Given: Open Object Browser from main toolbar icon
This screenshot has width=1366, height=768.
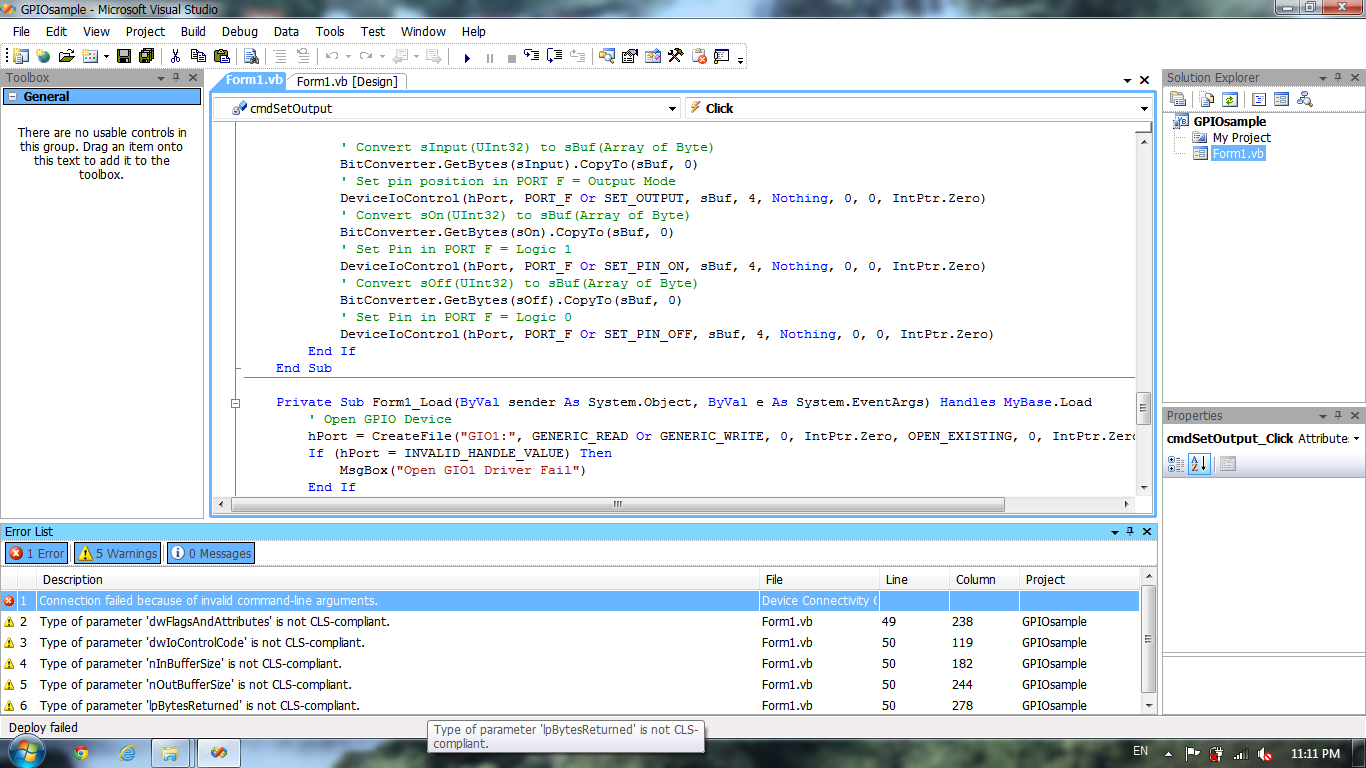Looking at the screenshot, I should pyautogui.click(x=652, y=57).
